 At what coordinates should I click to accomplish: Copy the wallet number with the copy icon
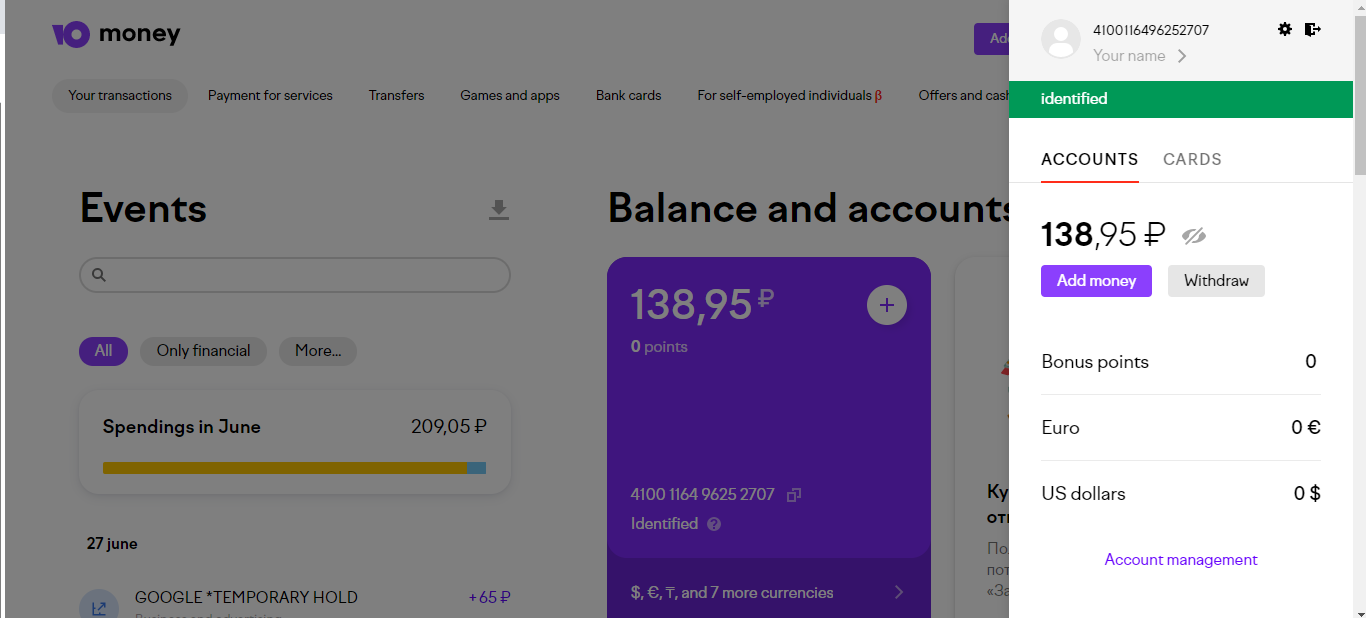[x=794, y=494]
